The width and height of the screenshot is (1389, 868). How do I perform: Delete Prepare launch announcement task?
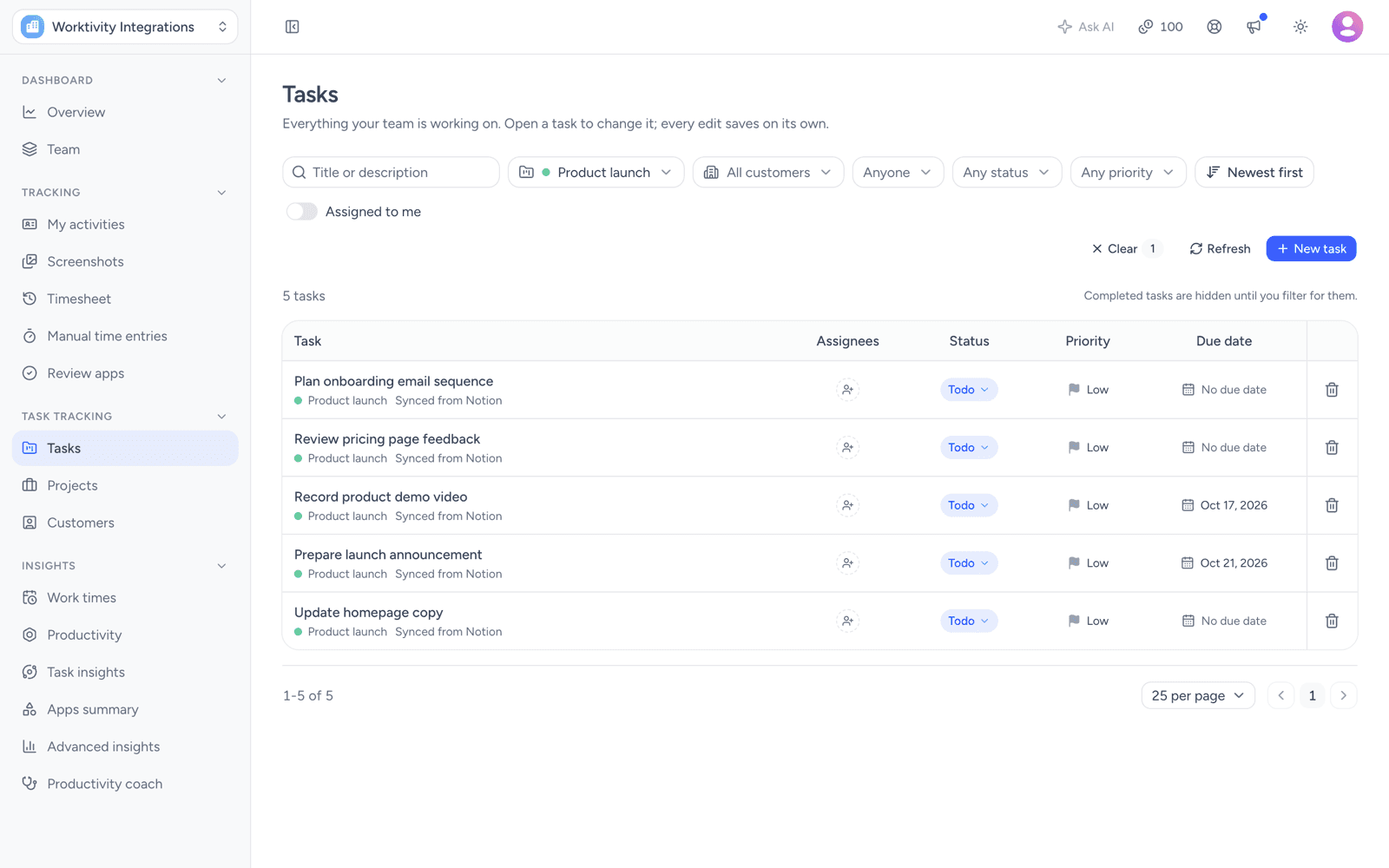[x=1332, y=563]
